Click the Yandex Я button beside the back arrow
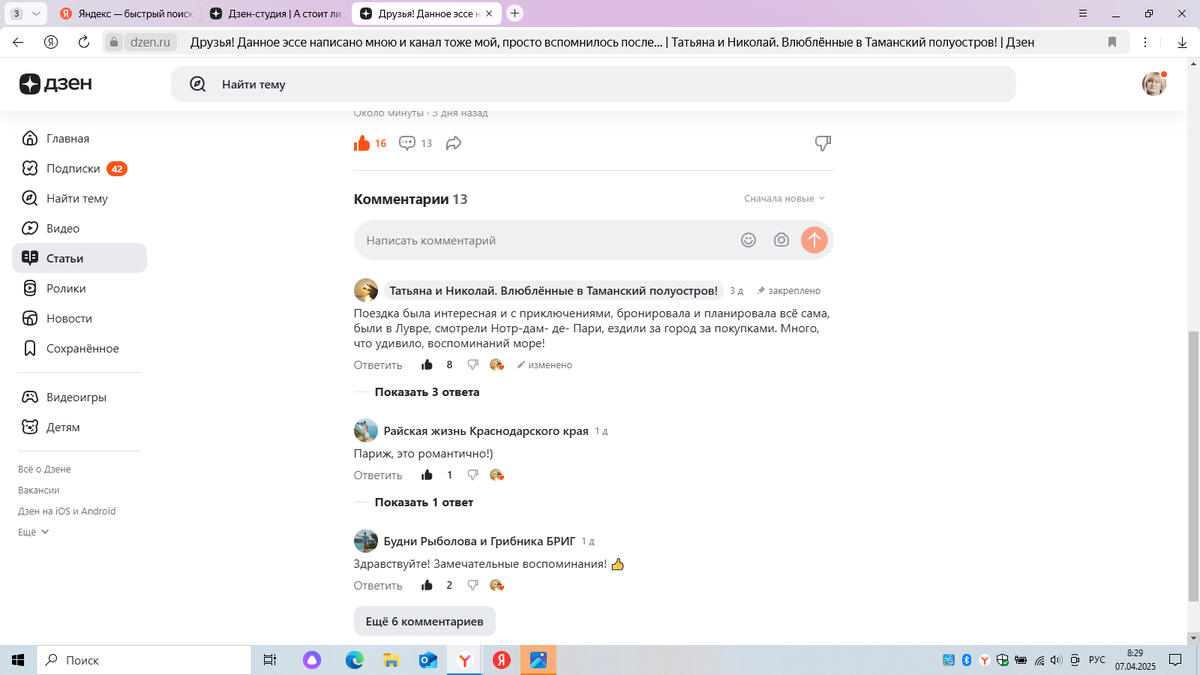This screenshot has width=1200, height=675. pos(50,42)
